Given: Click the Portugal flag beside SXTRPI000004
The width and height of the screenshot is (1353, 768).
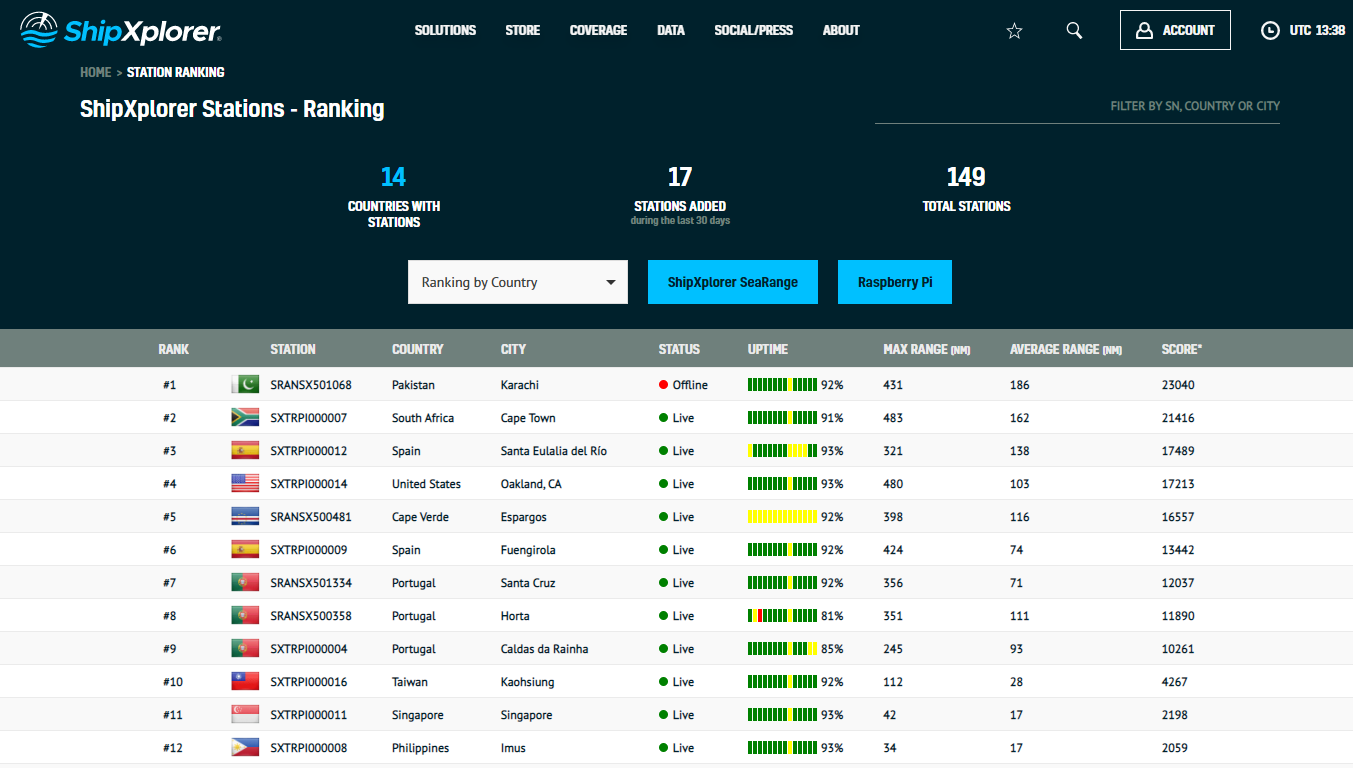Looking at the screenshot, I should point(245,649).
